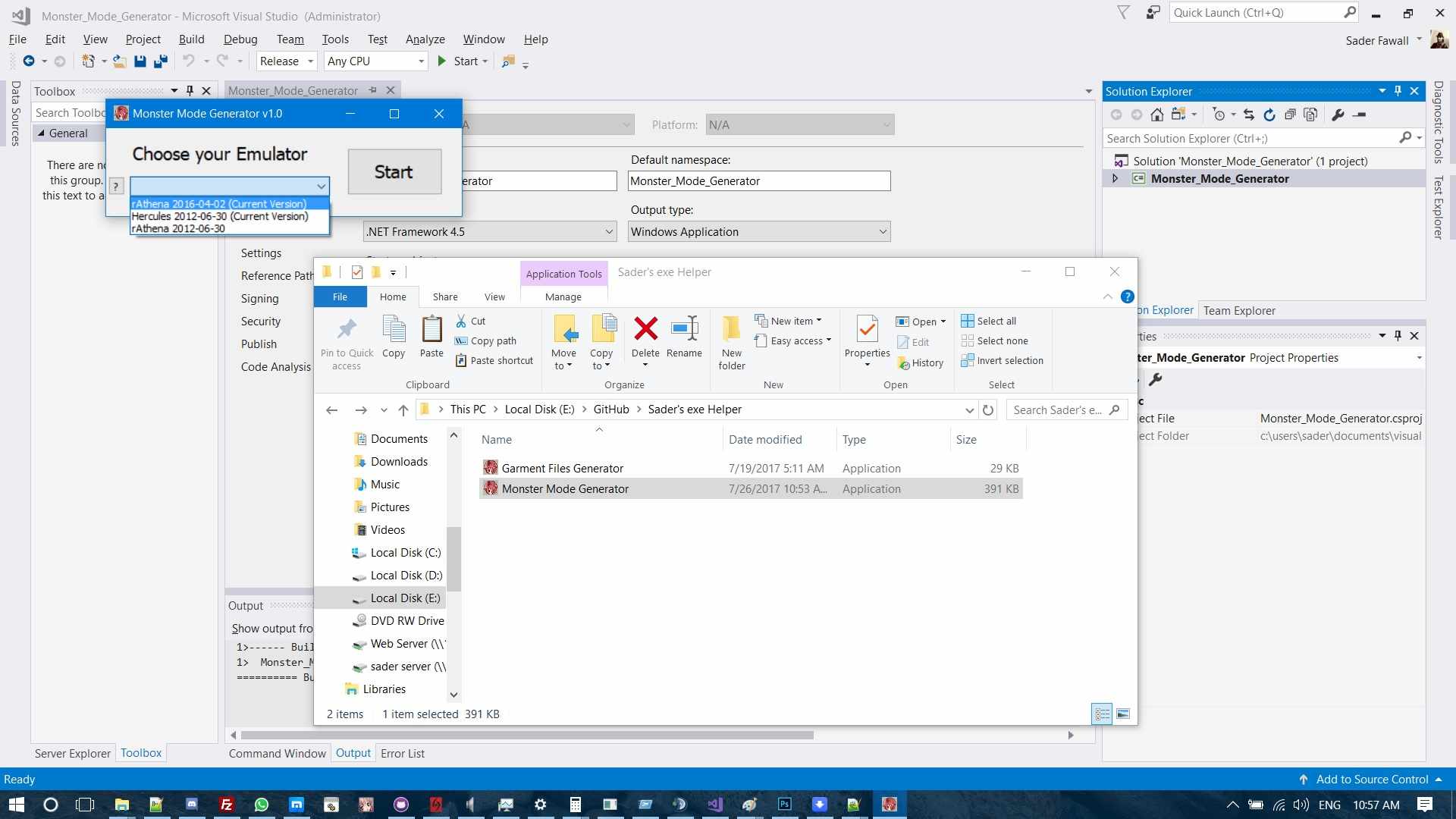Open the Build menu

[x=191, y=39]
